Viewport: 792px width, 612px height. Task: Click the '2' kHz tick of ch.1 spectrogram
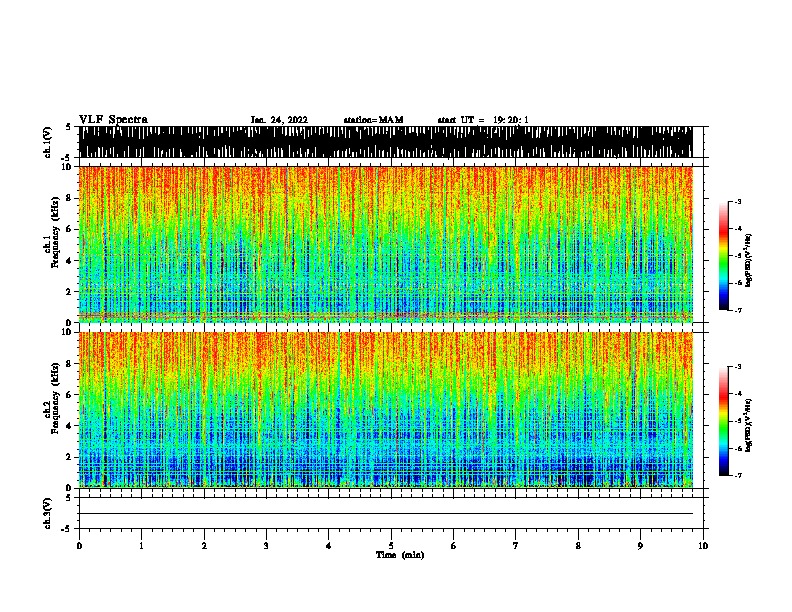[x=70, y=292]
